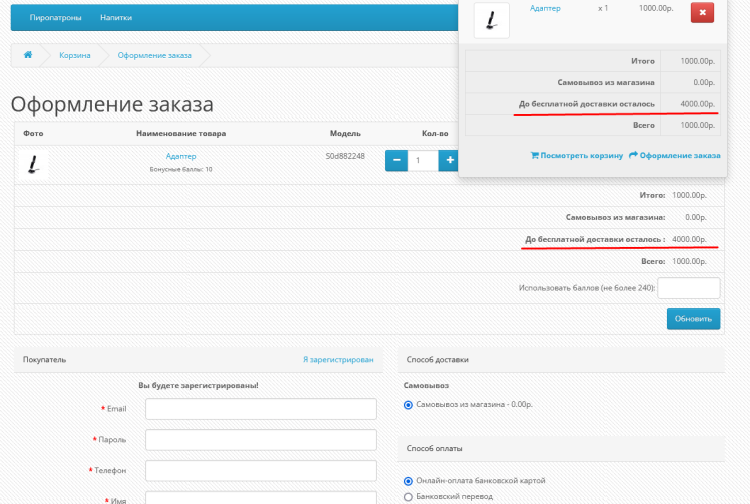Click the bonus points input field
The image size is (750, 504).
coord(689,288)
